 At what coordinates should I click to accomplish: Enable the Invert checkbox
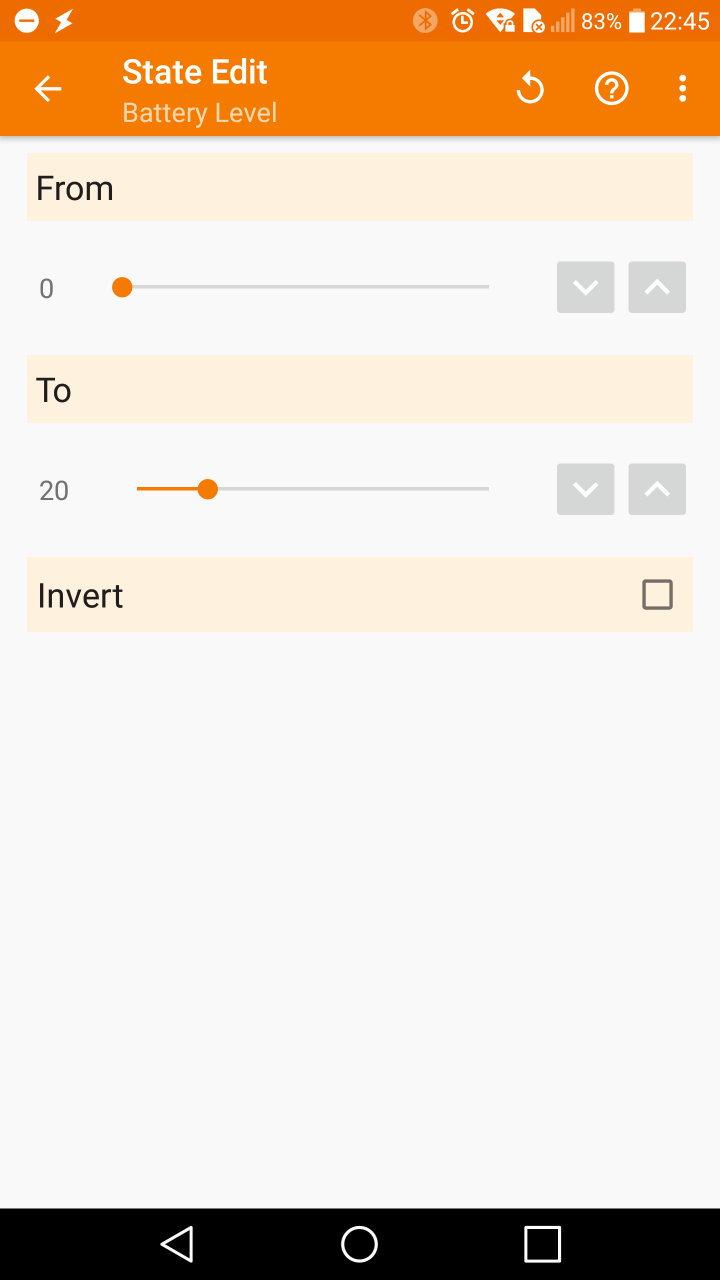[x=657, y=595]
